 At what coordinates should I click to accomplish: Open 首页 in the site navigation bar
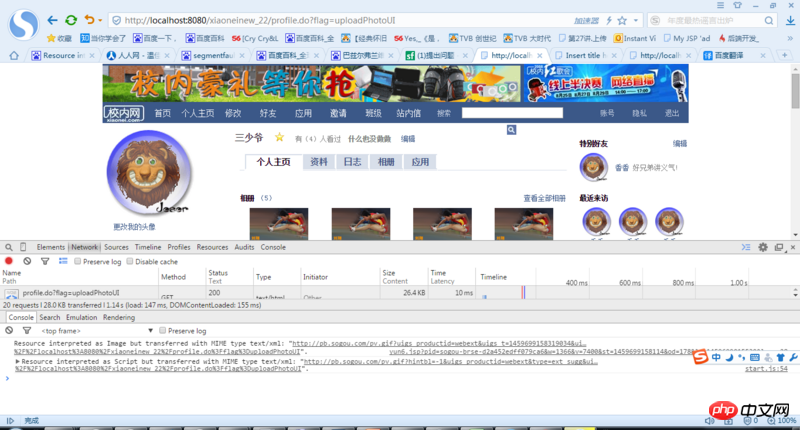click(x=163, y=113)
